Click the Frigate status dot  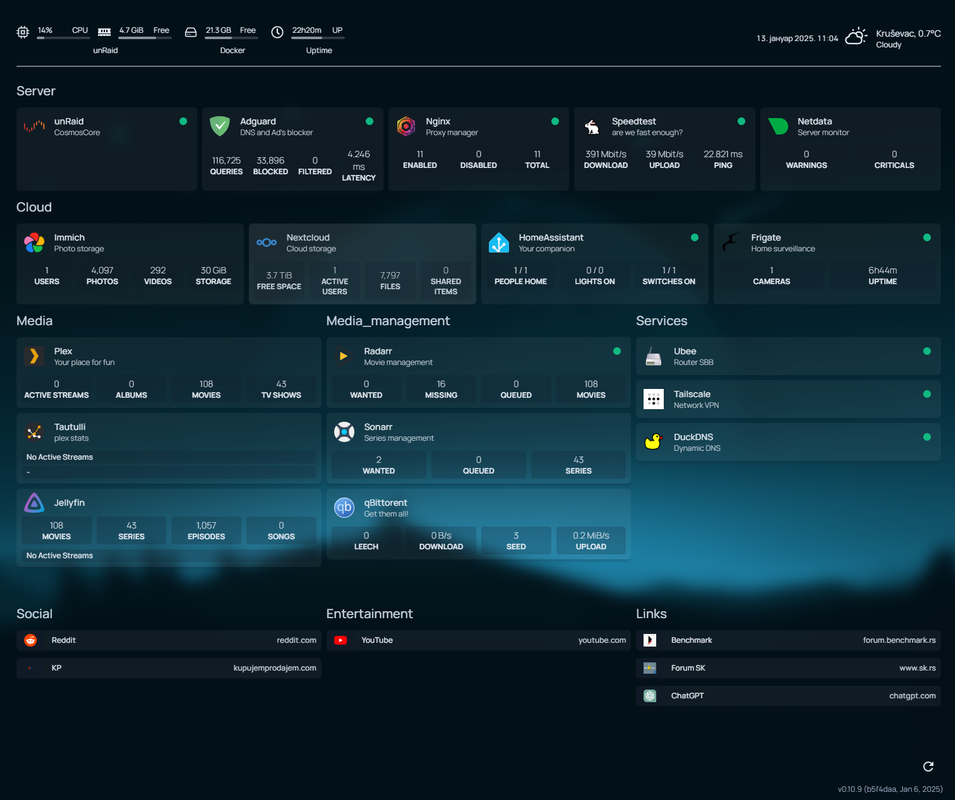pos(927,237)
